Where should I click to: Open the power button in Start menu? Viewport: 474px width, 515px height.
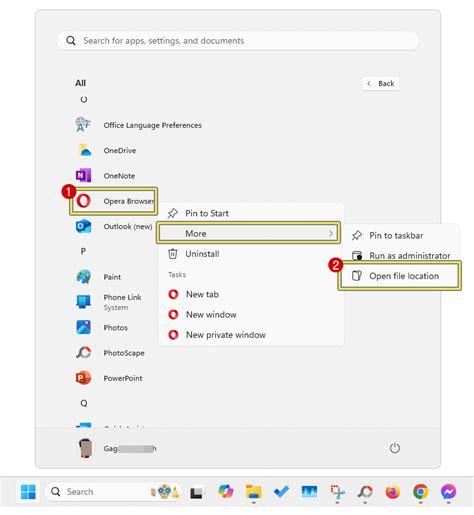(x=395, y=448)
